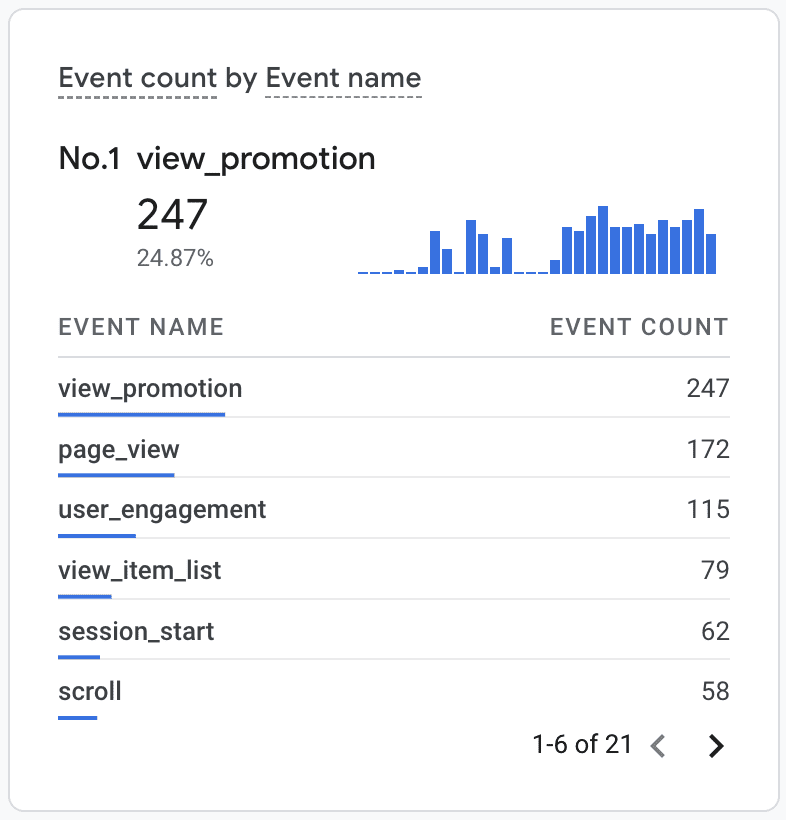Click the EVENT COUNT column header

tap(639, 327)
